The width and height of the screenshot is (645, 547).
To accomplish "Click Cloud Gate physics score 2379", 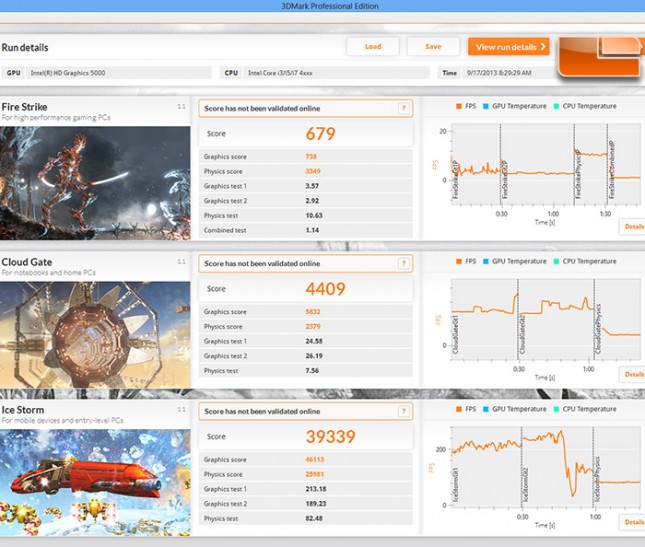I will tap(313, 326).
